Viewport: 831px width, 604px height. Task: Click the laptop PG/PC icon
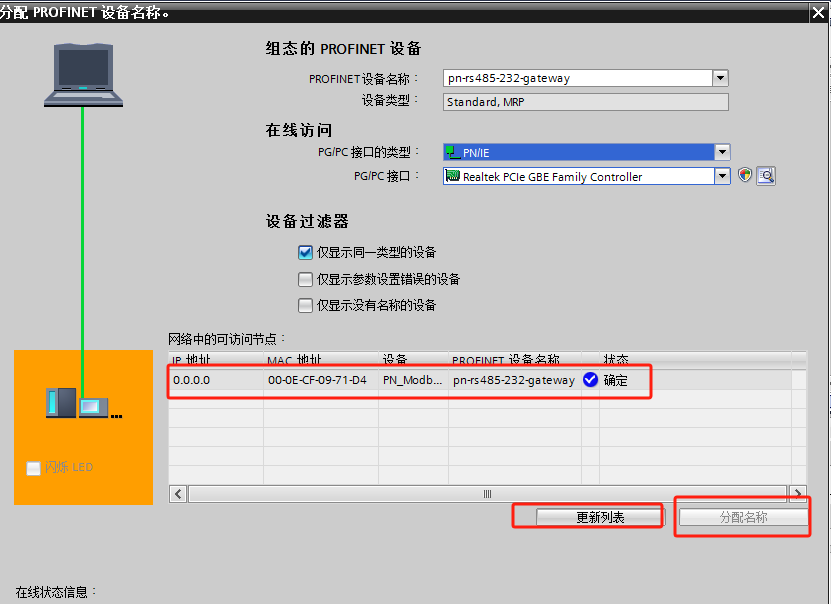[83, 75]
